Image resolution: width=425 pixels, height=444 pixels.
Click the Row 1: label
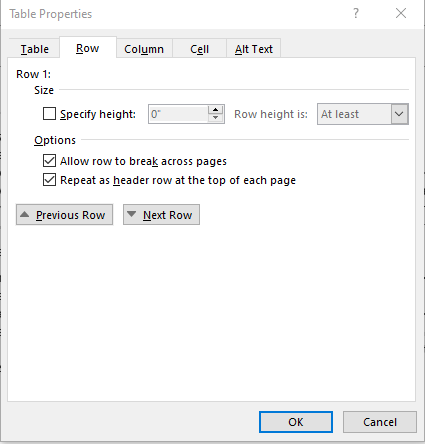(34, 74)
